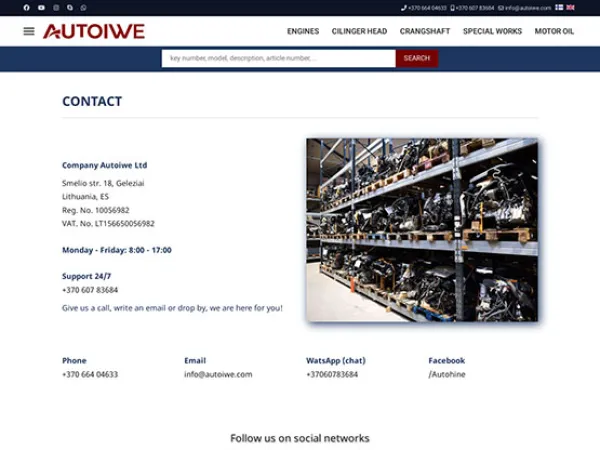Image resolution: width=600 pixels, height=450 pixels.
Task: Open the hamburger menu beside the logo
Action: pyautogui.click(x=29, y=31)
